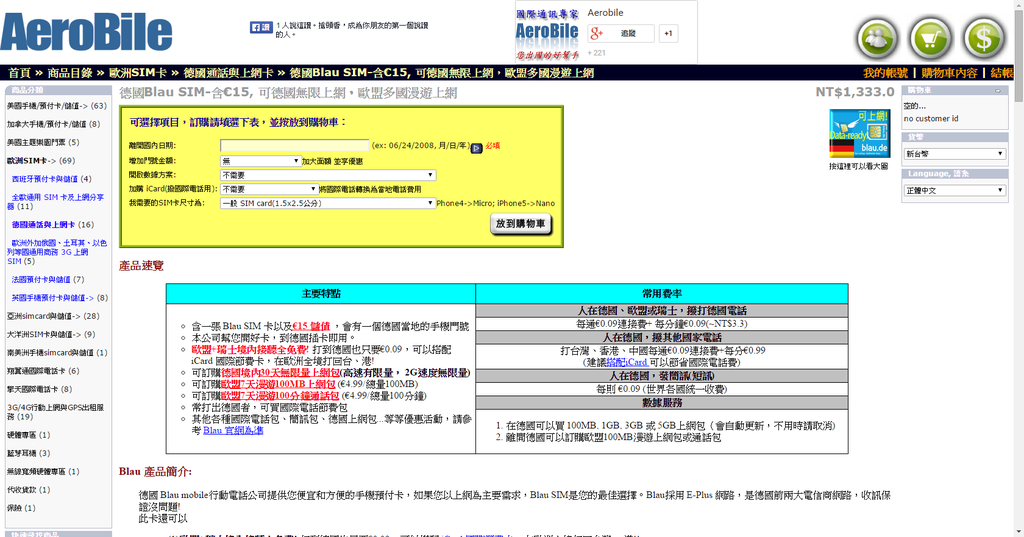Enlarge the Blau SIM product thumbnail
Screen dimensions: 1024x537
click(x=859, y=134)
